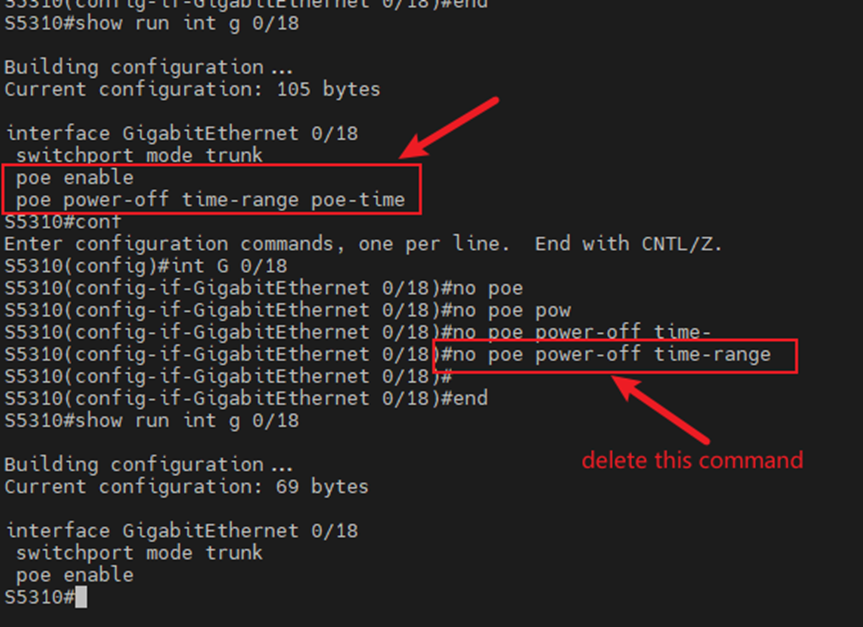Click 'Current configuration: 105 bytes' text
The width and height of the screenshot is (863, 627).
click(192, 89)
